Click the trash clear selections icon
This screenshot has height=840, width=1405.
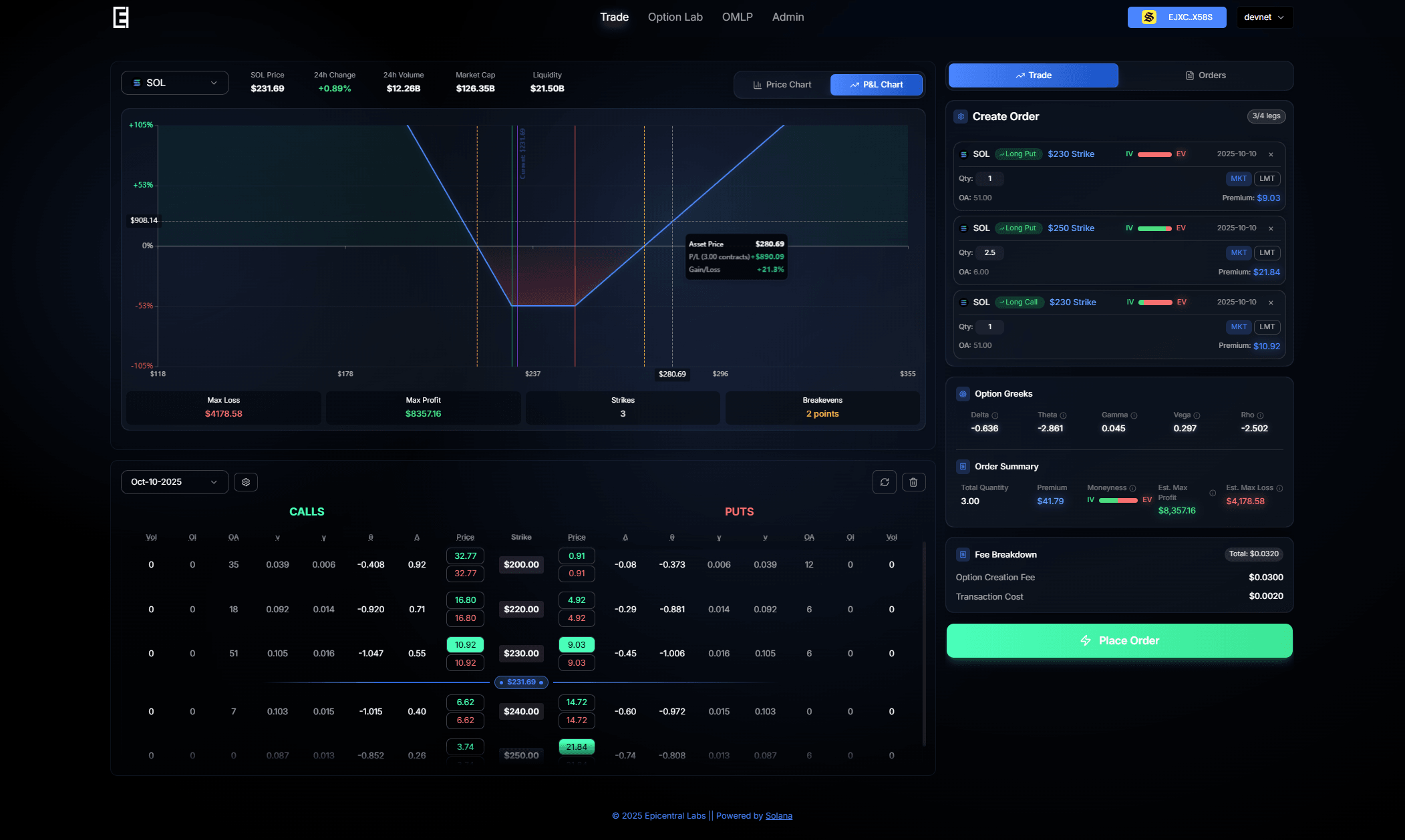coord(913,482)
